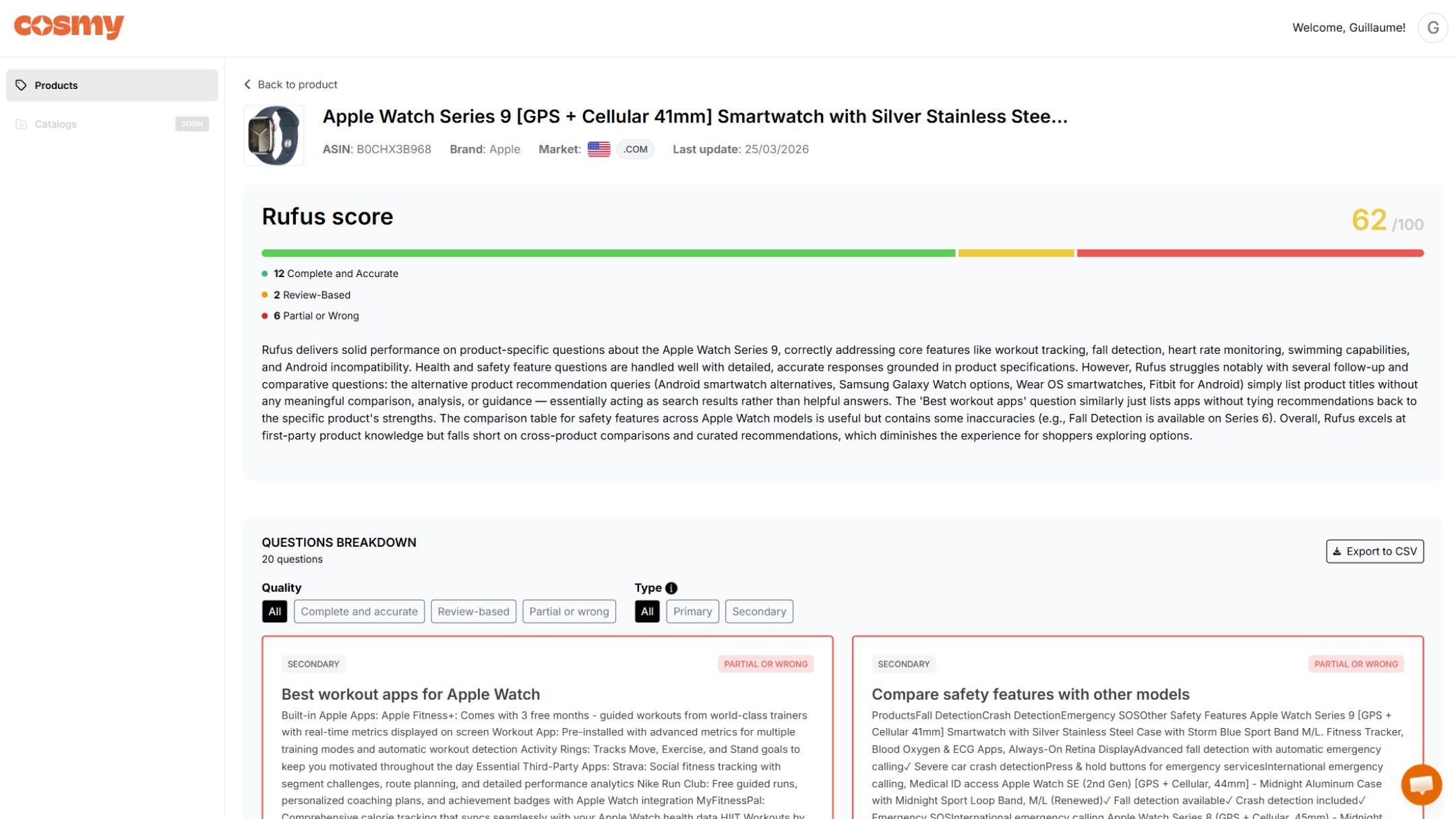1456x819 pixels.
Task: Click the Export to CSV button
Action: tap(1374, 551)
